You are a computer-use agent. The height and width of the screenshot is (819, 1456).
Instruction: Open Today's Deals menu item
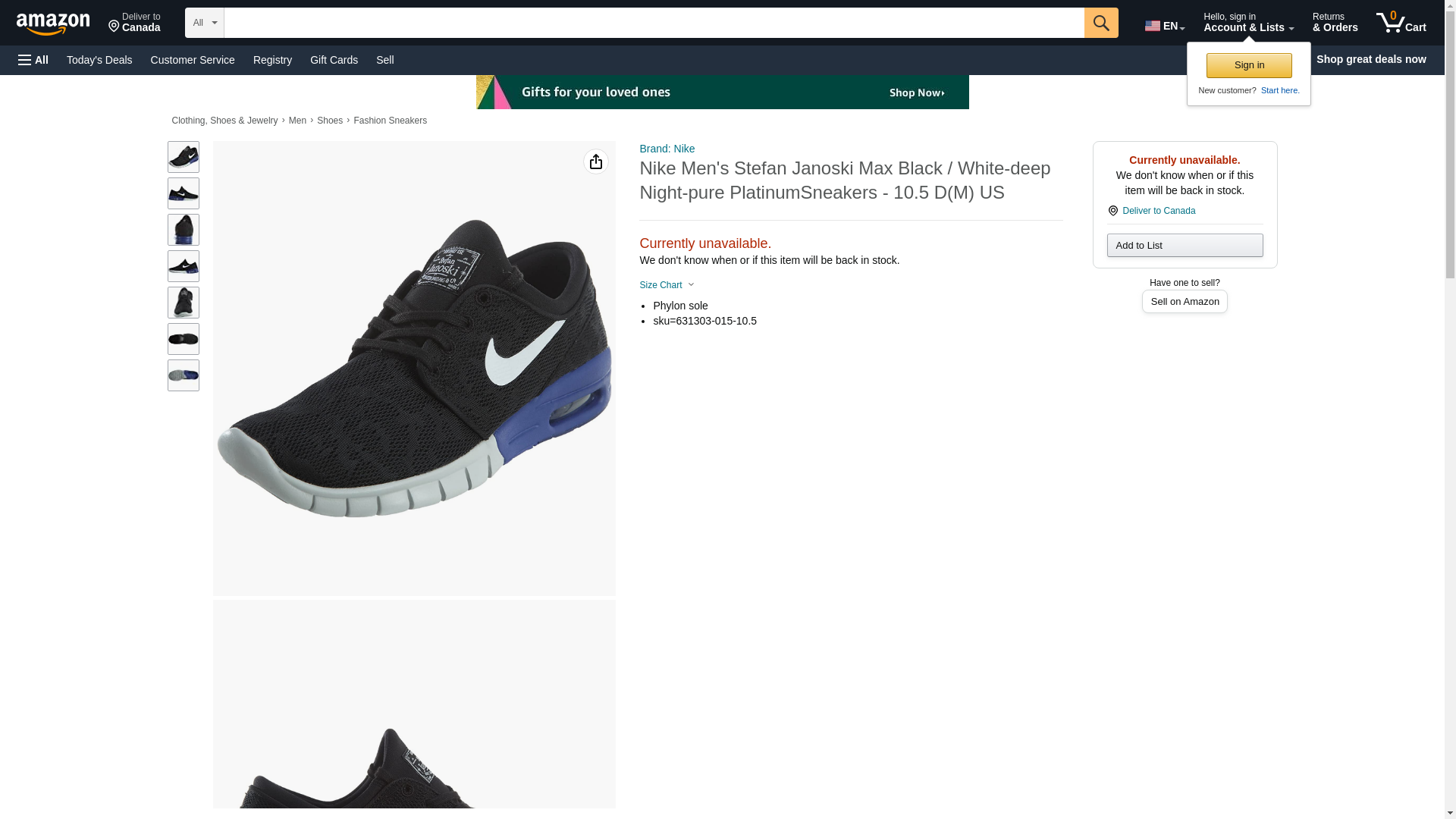(99, 60)
